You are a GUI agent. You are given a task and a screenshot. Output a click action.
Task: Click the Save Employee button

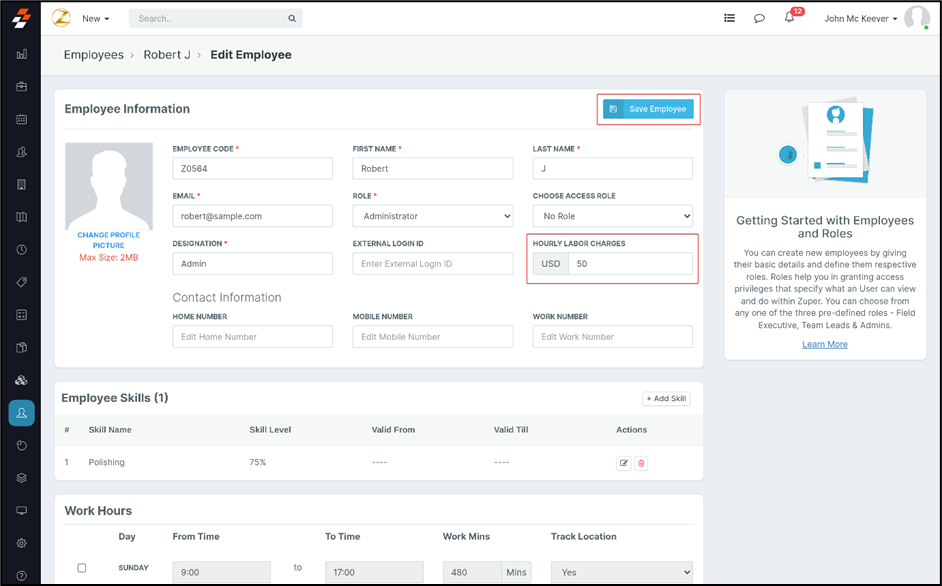[x=648, y=109]
